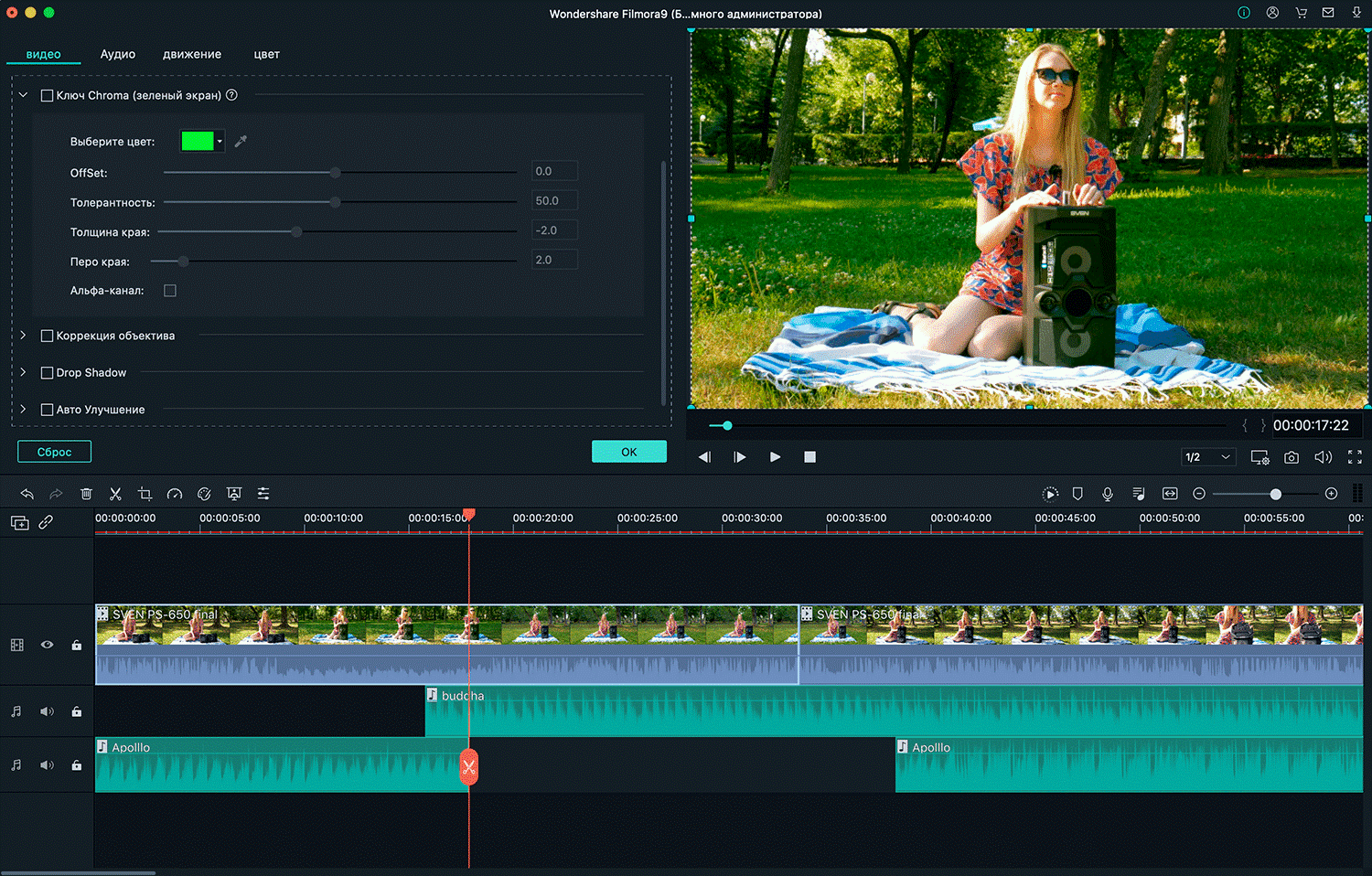Open the 1/2 preview quality dropdown
This screenshot has width=1372, height=876.
(1208, 457)
